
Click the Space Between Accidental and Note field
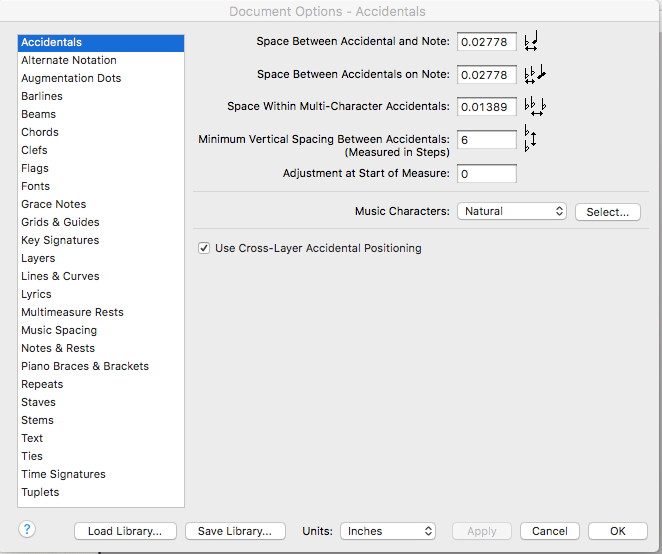click(487, 42)
